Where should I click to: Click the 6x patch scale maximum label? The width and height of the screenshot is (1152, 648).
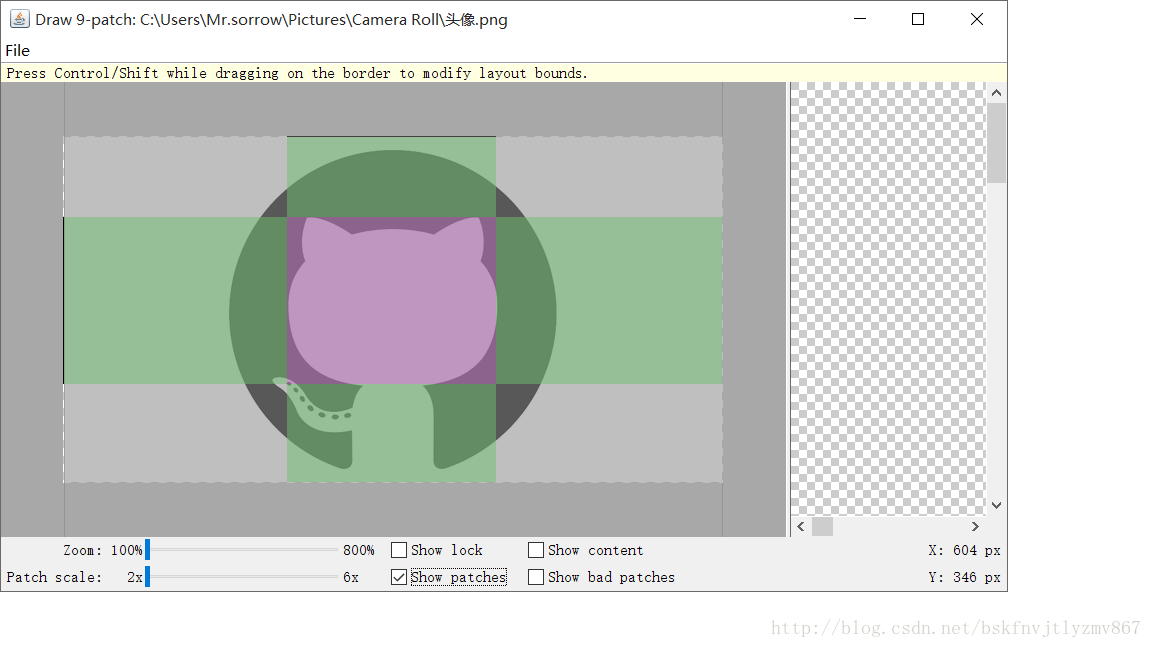click(x=351, y=577)
